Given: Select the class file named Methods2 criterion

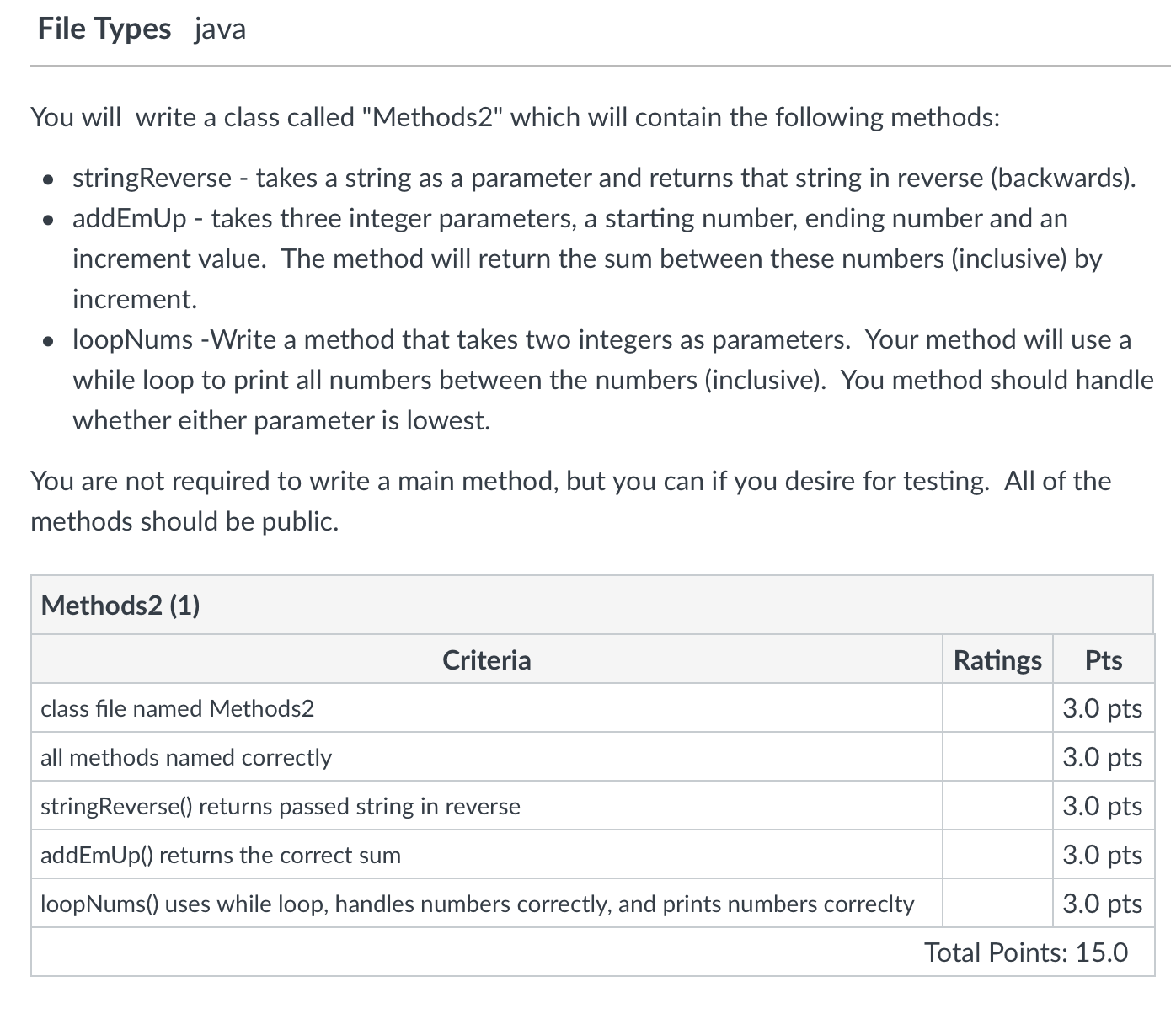Looking at the screenshot, I should [x=177, y=708].
